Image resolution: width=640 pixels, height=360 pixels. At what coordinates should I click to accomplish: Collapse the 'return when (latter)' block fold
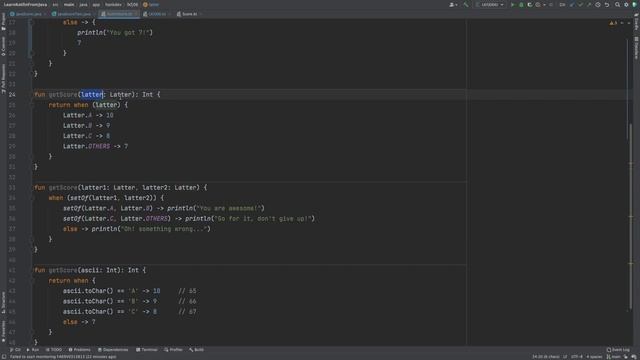click(x=31, y=105)
